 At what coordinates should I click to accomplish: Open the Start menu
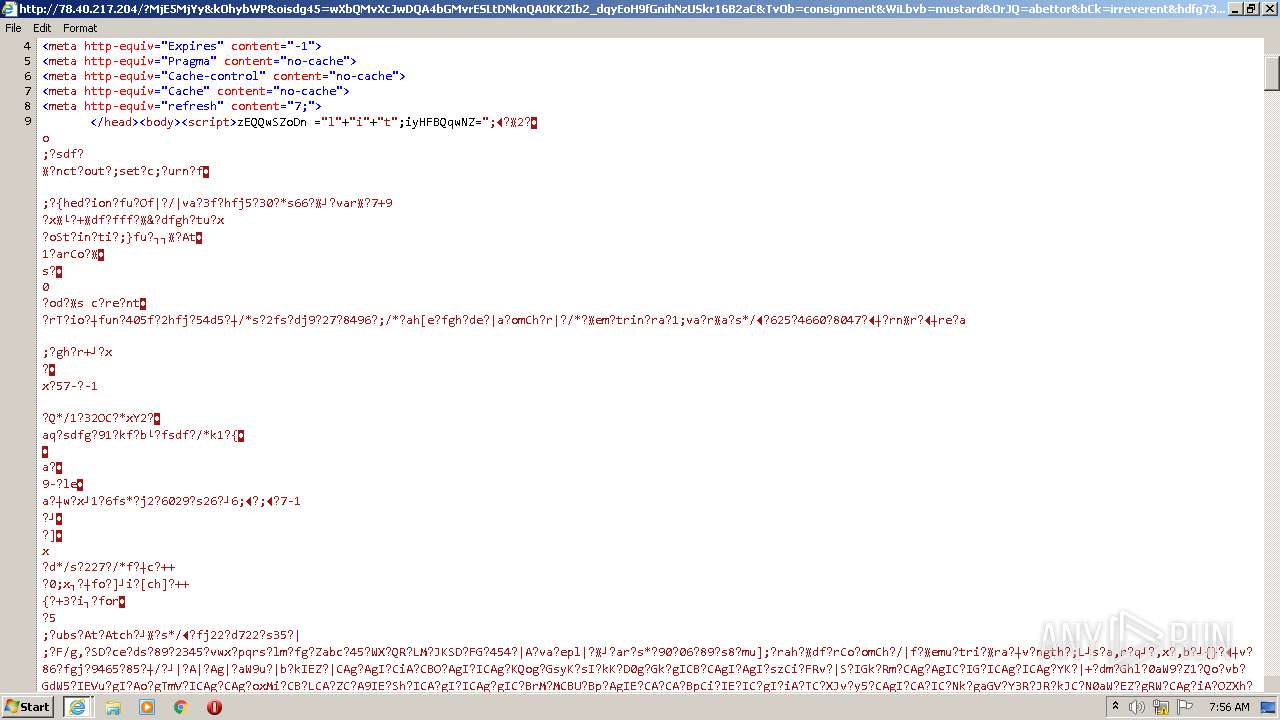click(28, 707)
